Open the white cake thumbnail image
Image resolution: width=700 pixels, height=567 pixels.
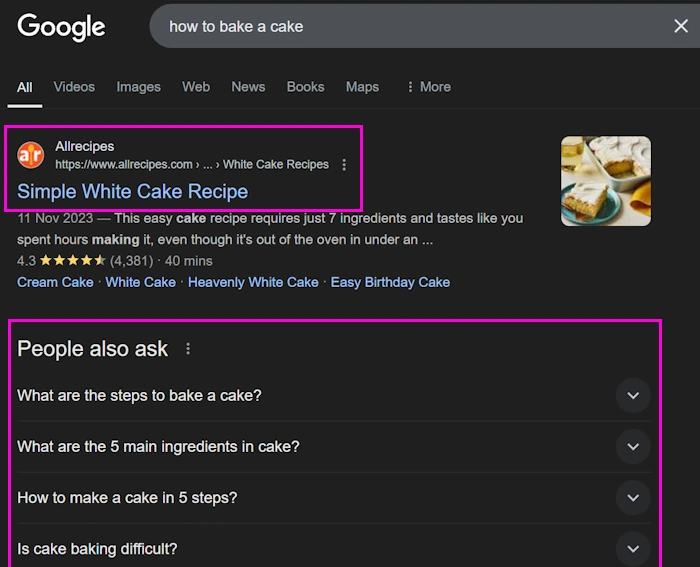click(x=606, y=181)
